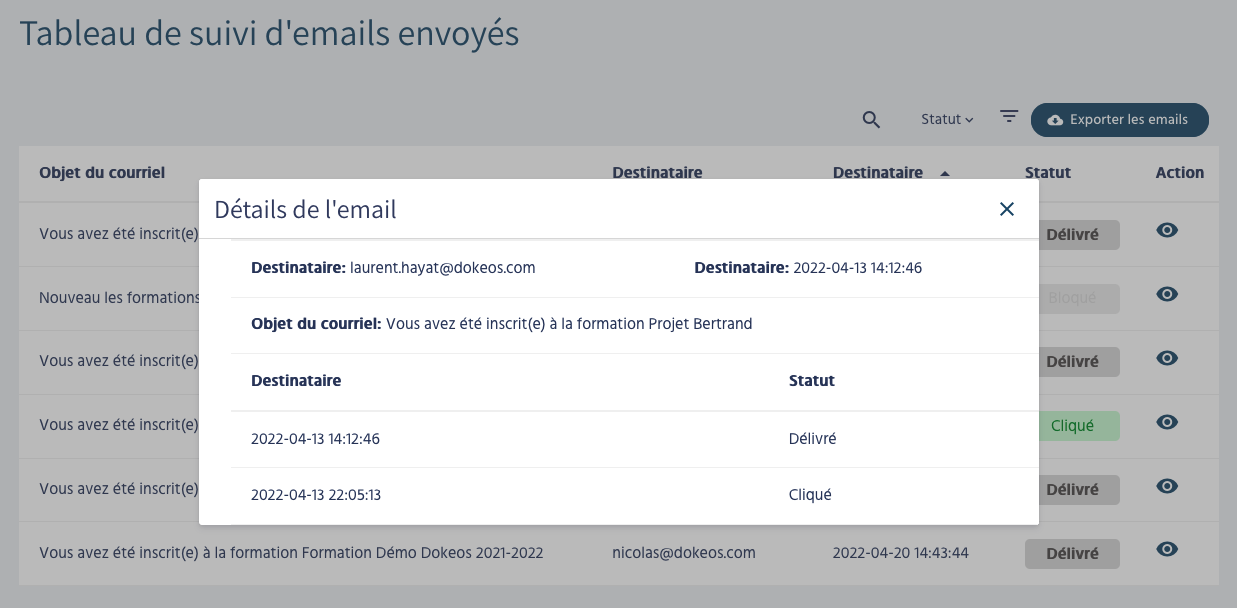
Task: Click the filter list icon
Action: coord(1009,117)
